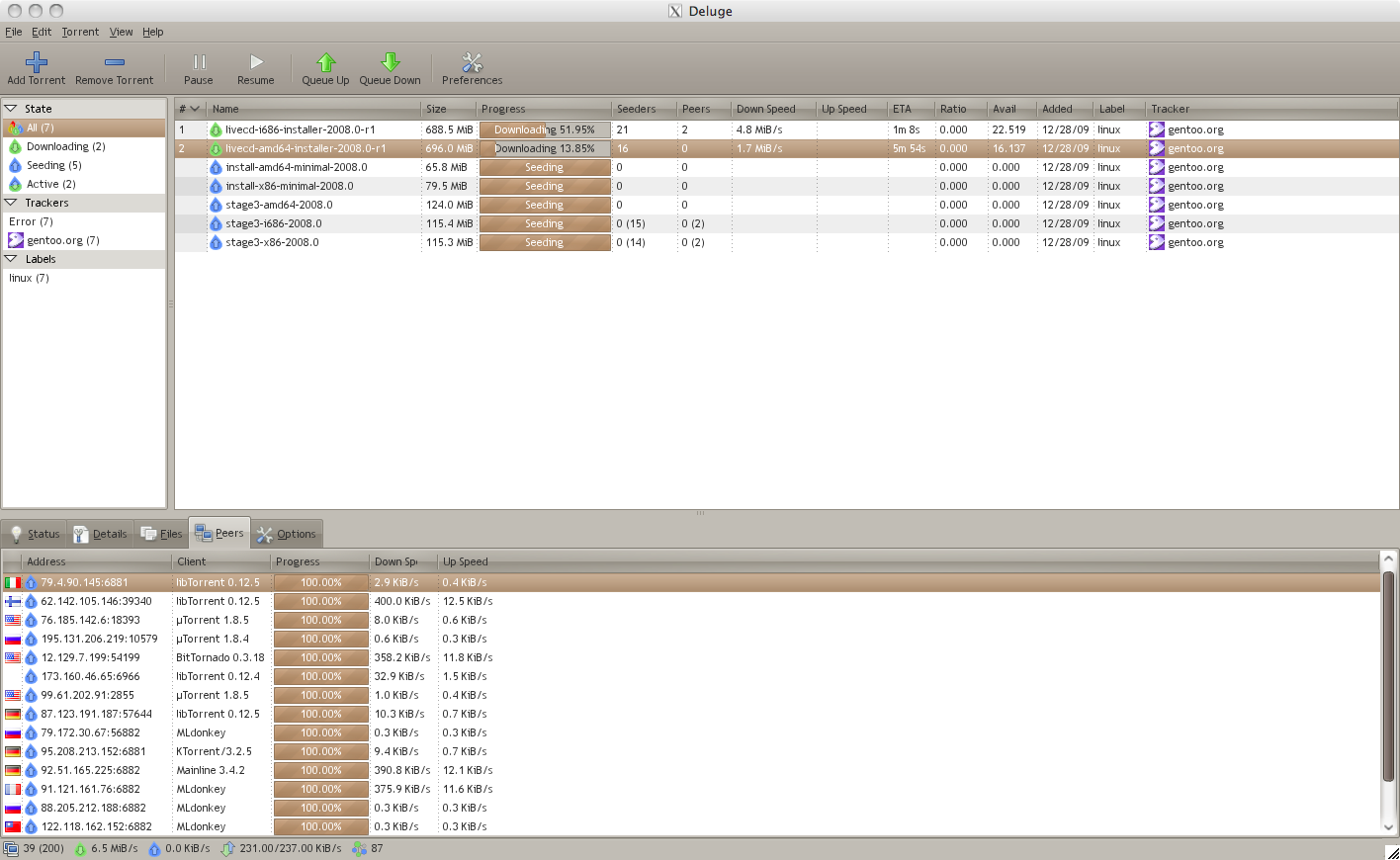
Task: Filter by Active (2) state
Action: 84,185
